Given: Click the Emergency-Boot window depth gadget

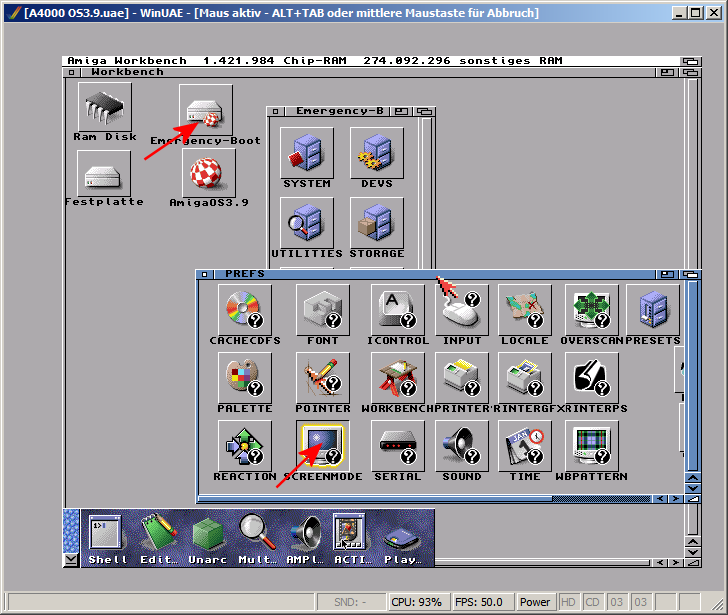Looking at the screenshot, I should click(x=424, y=111).
